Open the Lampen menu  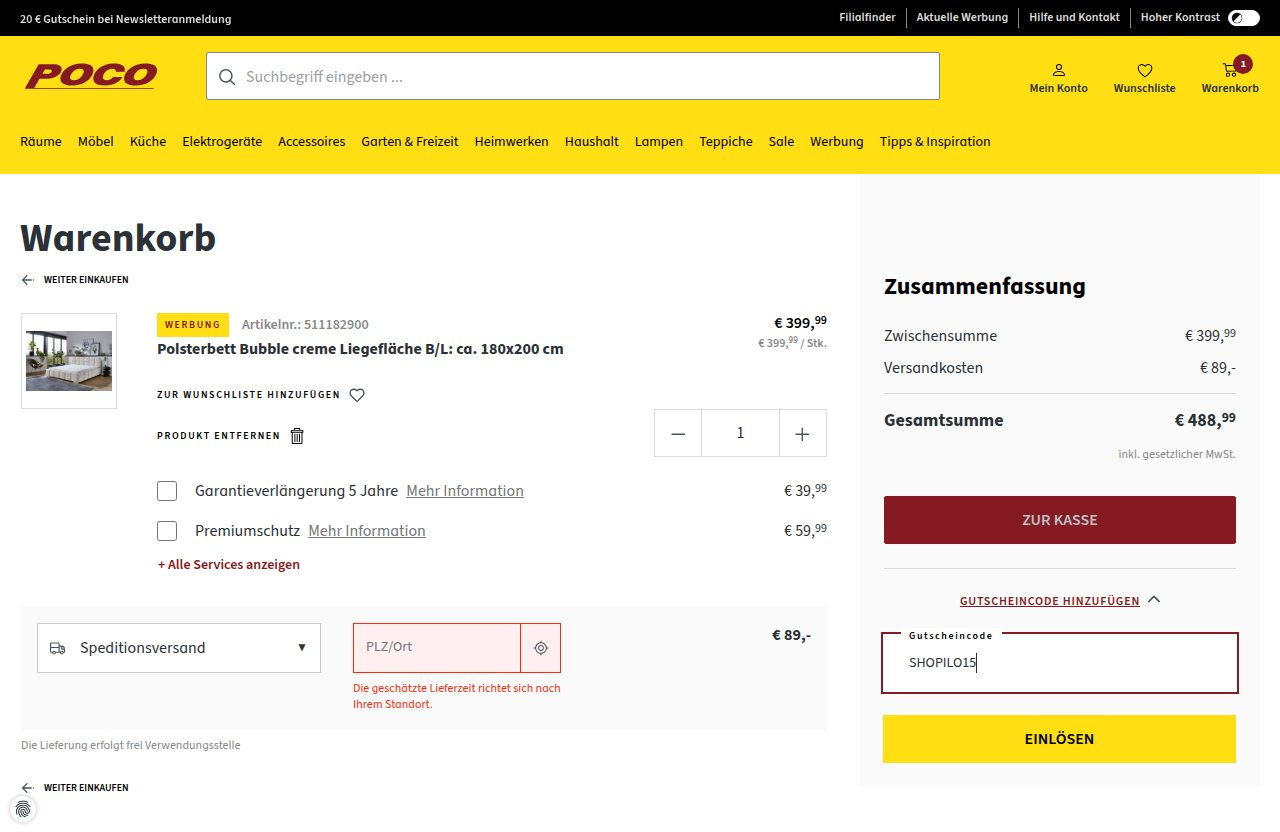click(x=659, y=141)
